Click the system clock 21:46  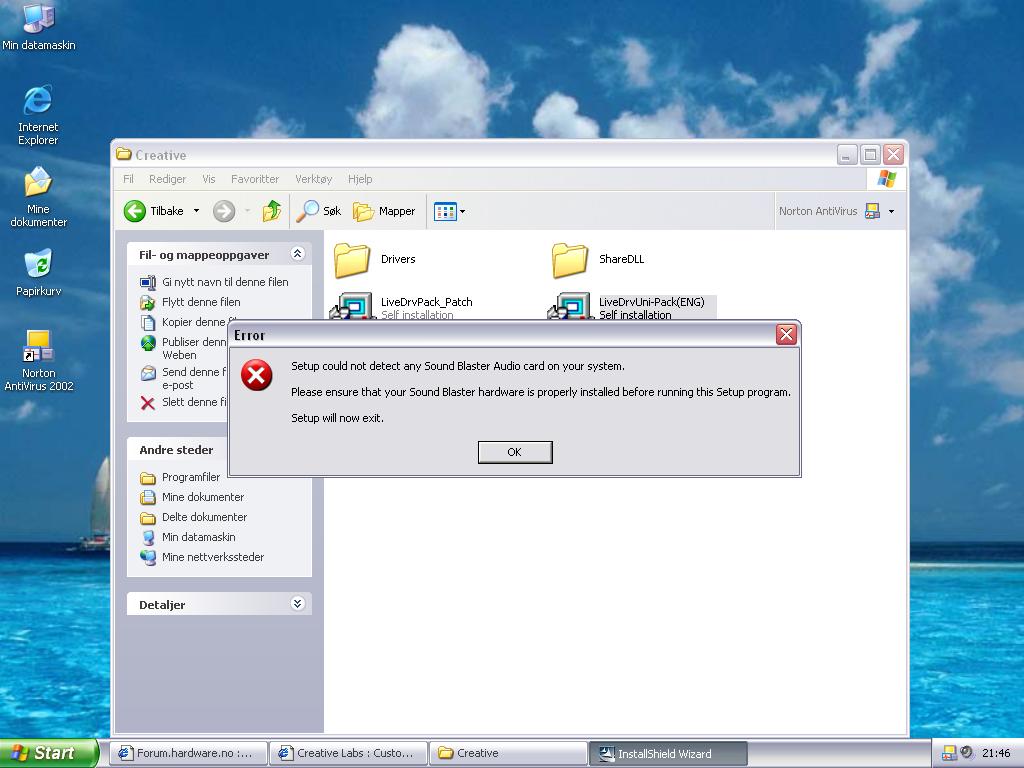coord(996,753)
